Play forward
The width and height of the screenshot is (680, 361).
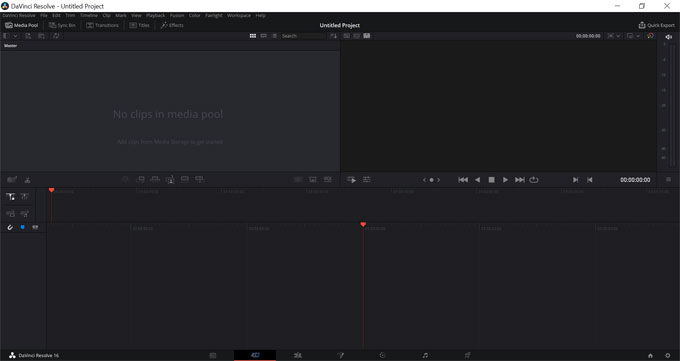[x=505, y=180]
